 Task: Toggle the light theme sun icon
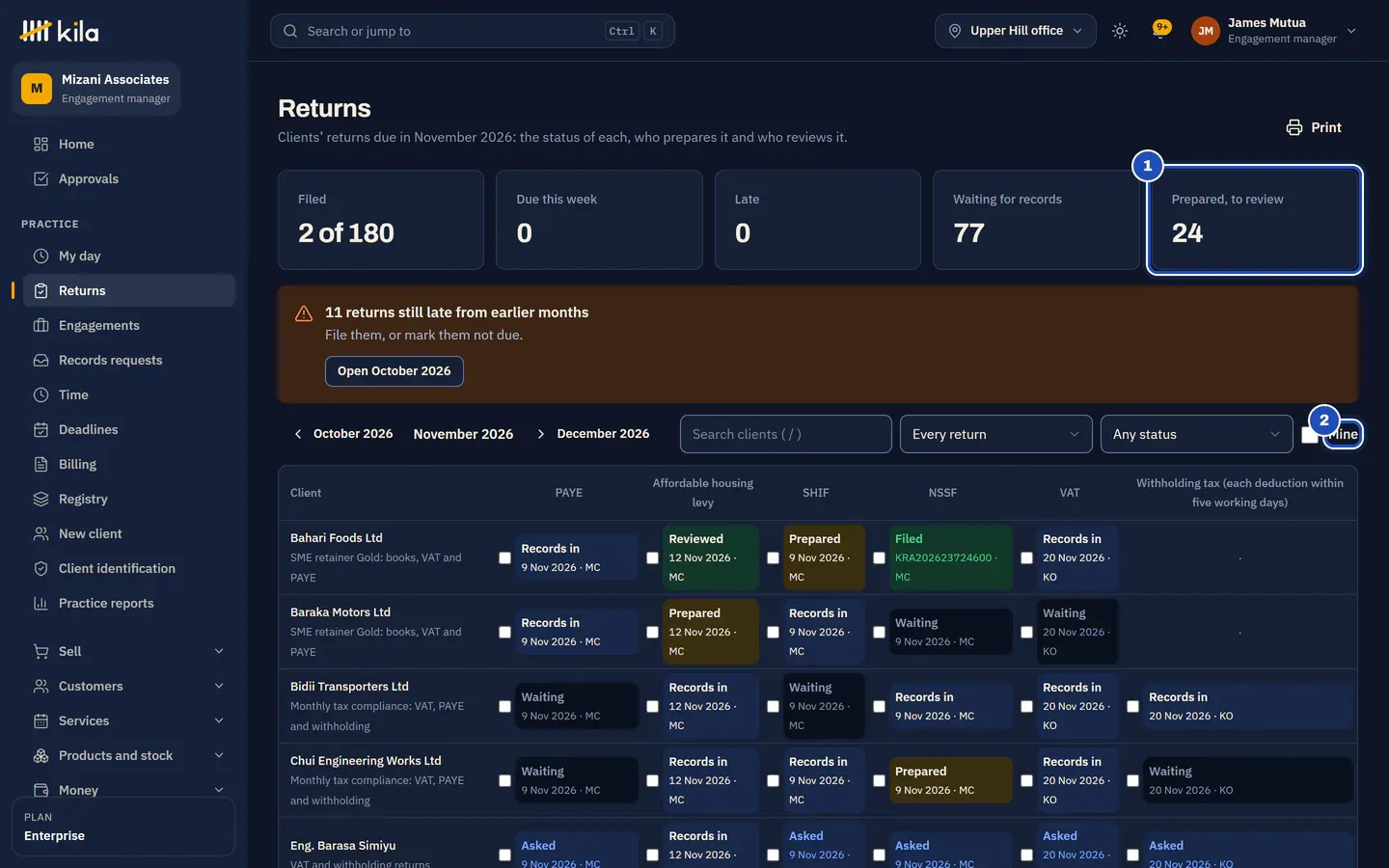point(1120,31)
